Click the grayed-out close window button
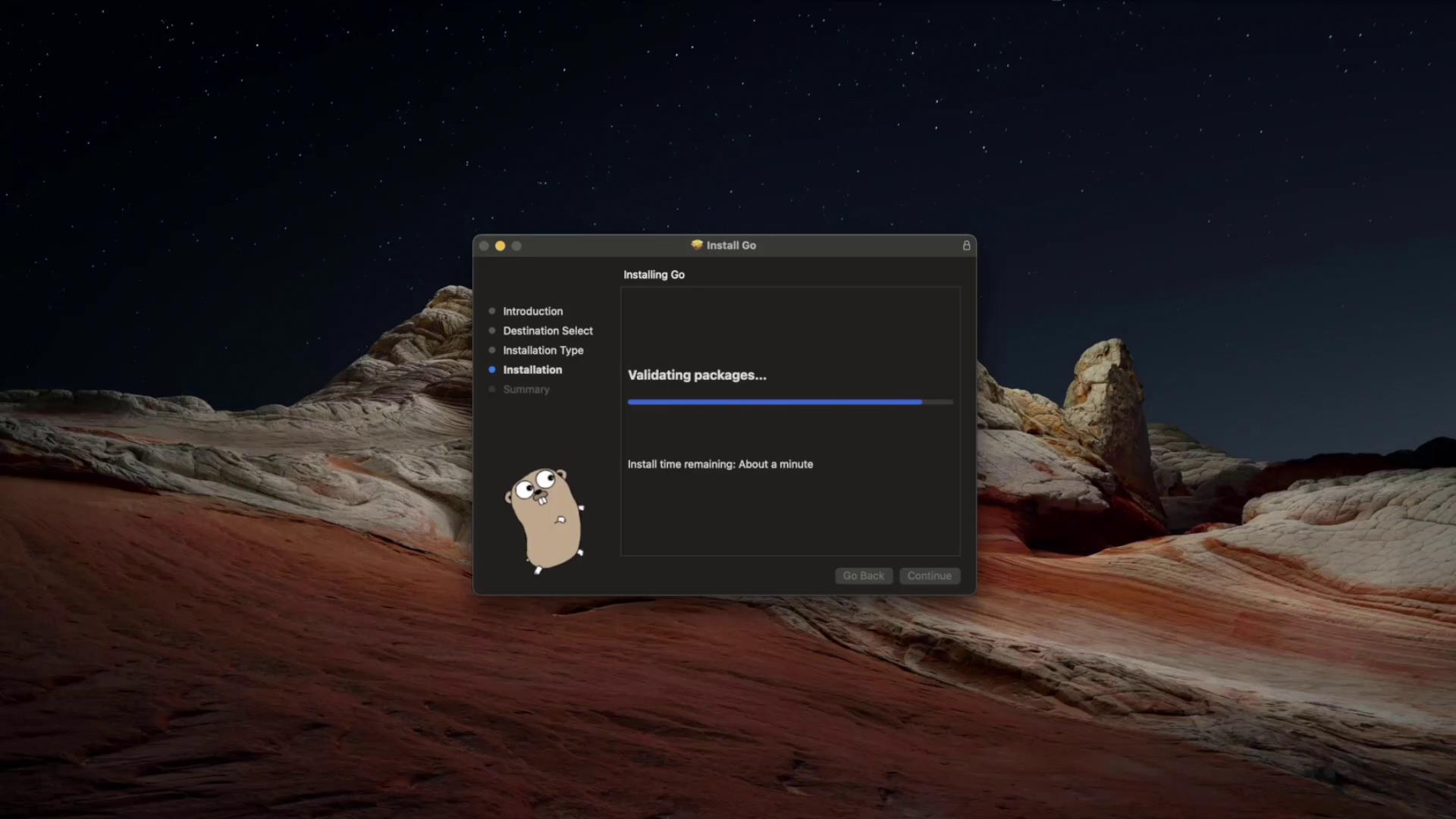The image size is (1456, 819). click(x=484, y=246)
